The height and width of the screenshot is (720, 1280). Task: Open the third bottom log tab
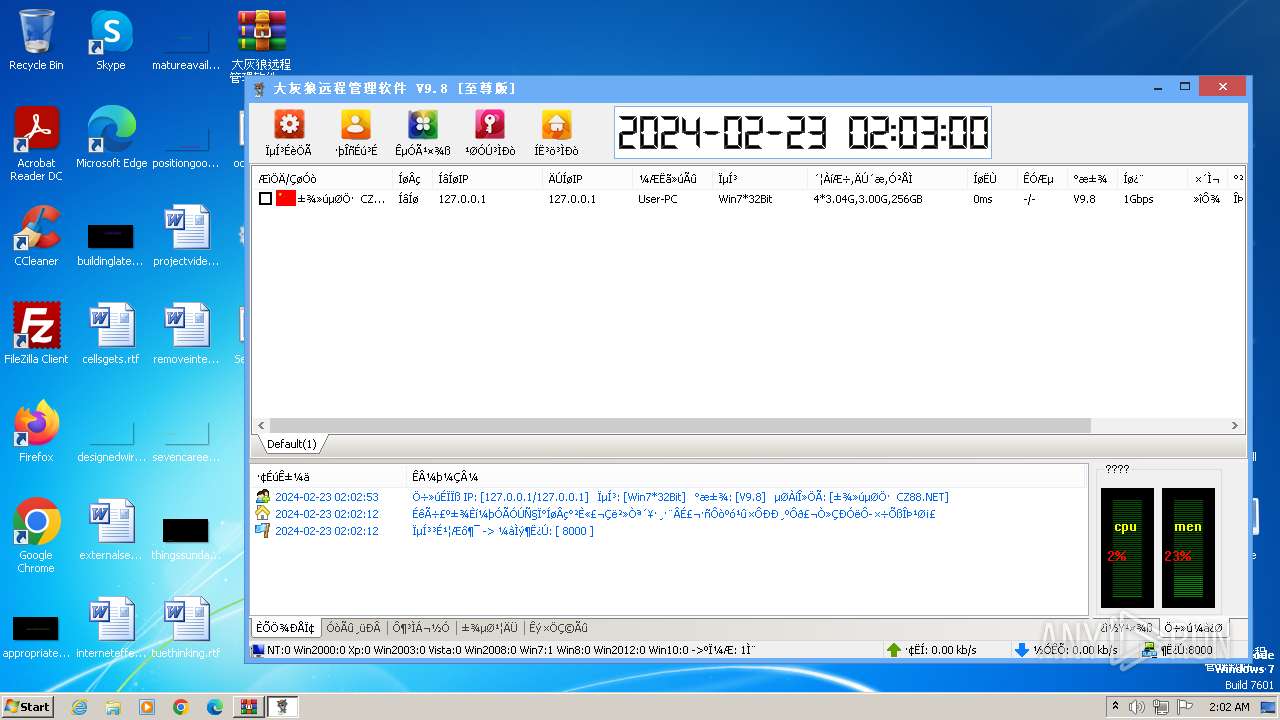coord(420,628)
